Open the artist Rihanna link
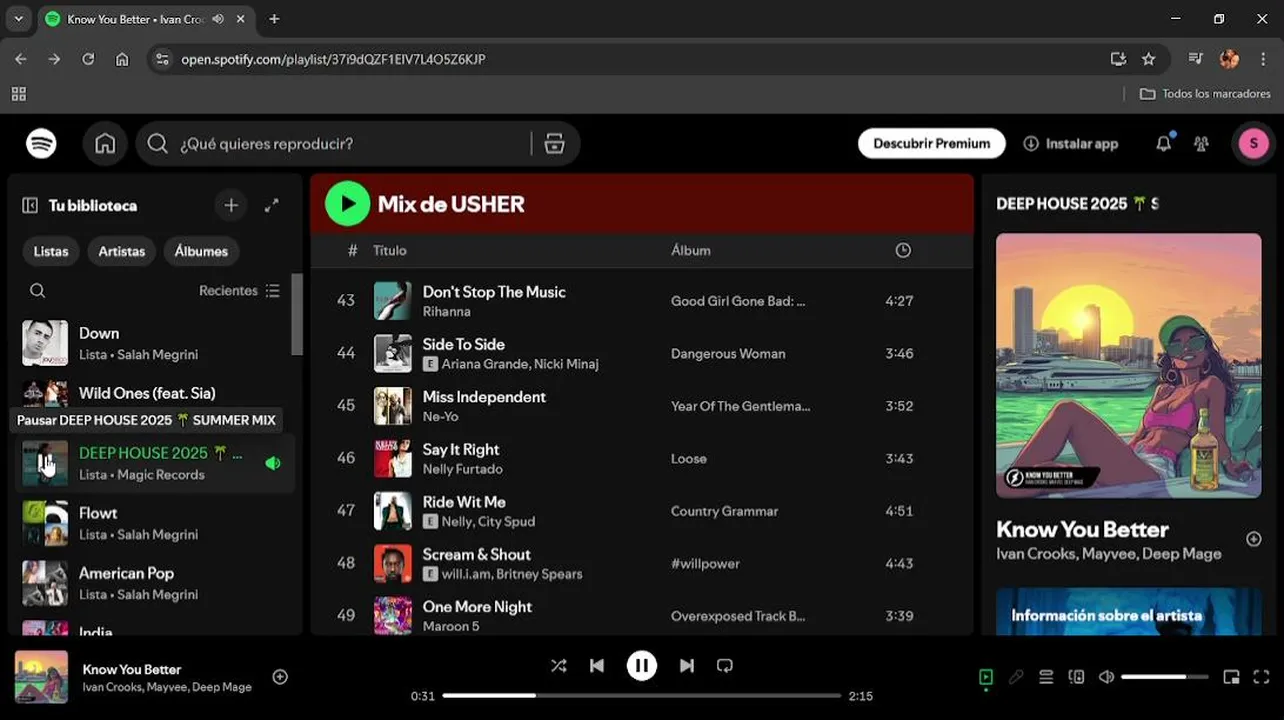1284x720 pixels. tap(446, 312)
